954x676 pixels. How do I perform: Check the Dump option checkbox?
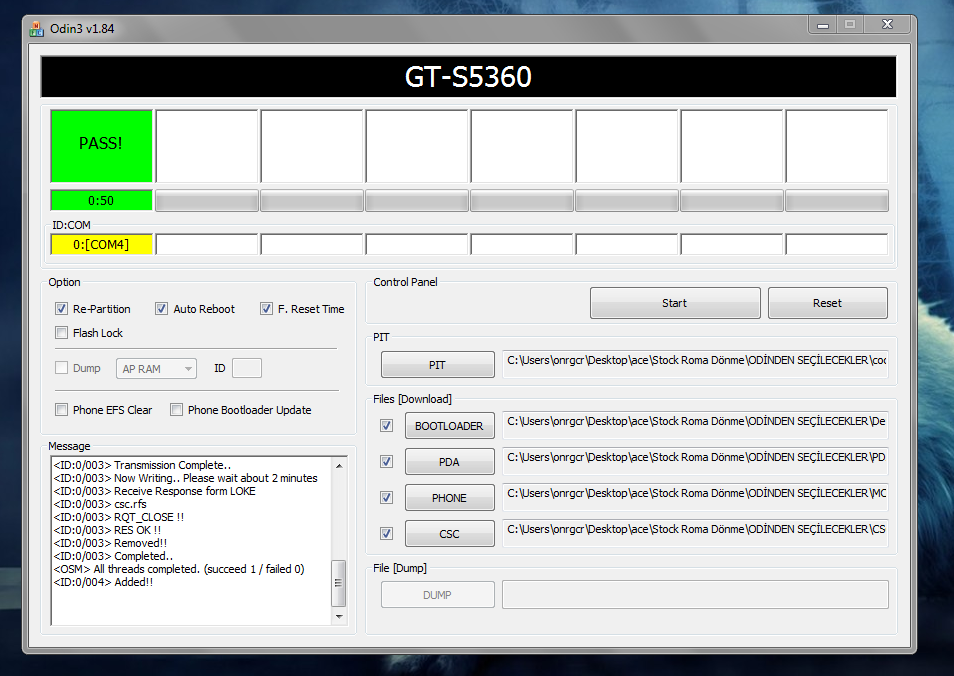pos(61,368)
